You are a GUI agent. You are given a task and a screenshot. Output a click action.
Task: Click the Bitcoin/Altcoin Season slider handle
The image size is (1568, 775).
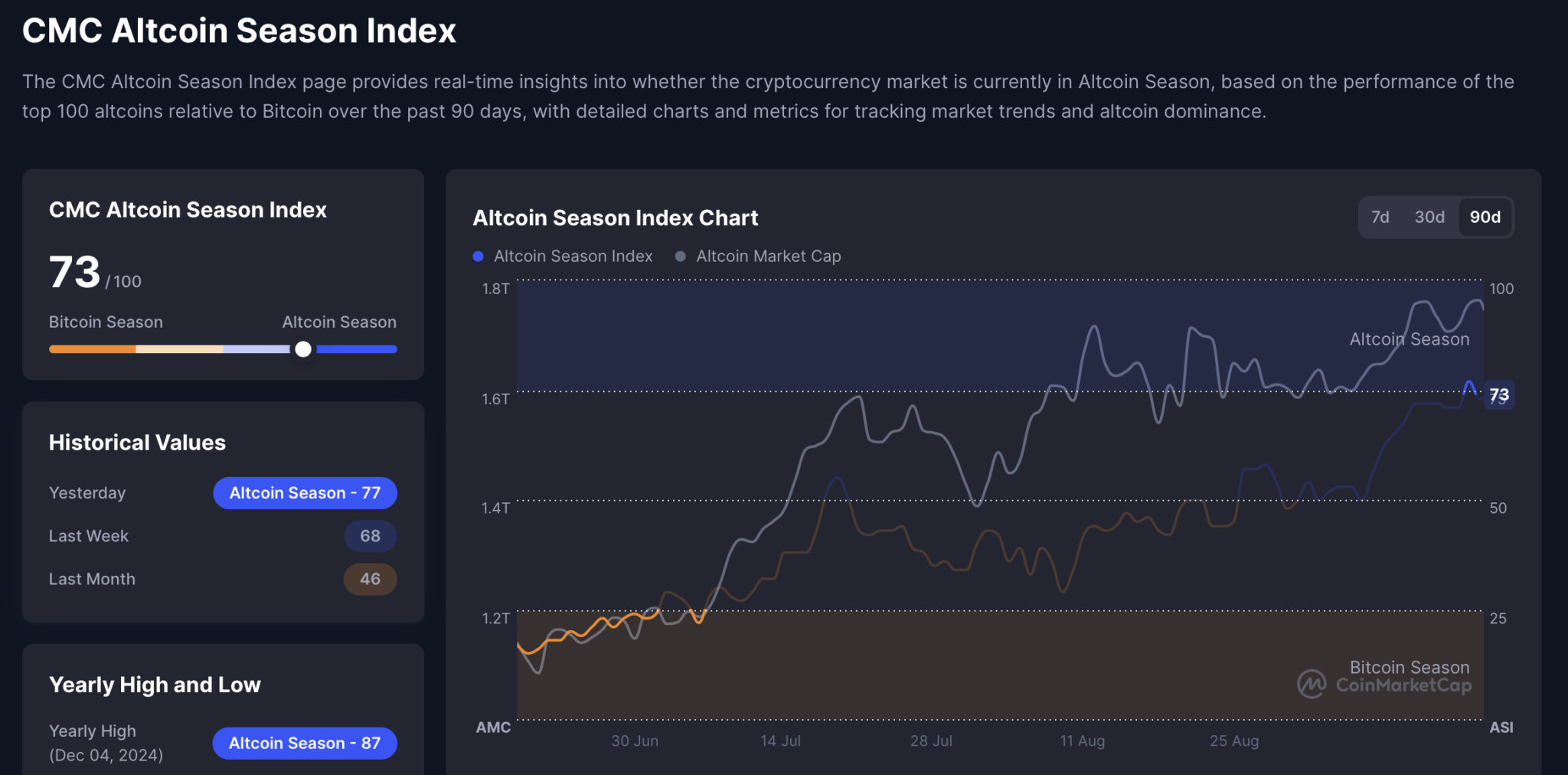(303, 349)
